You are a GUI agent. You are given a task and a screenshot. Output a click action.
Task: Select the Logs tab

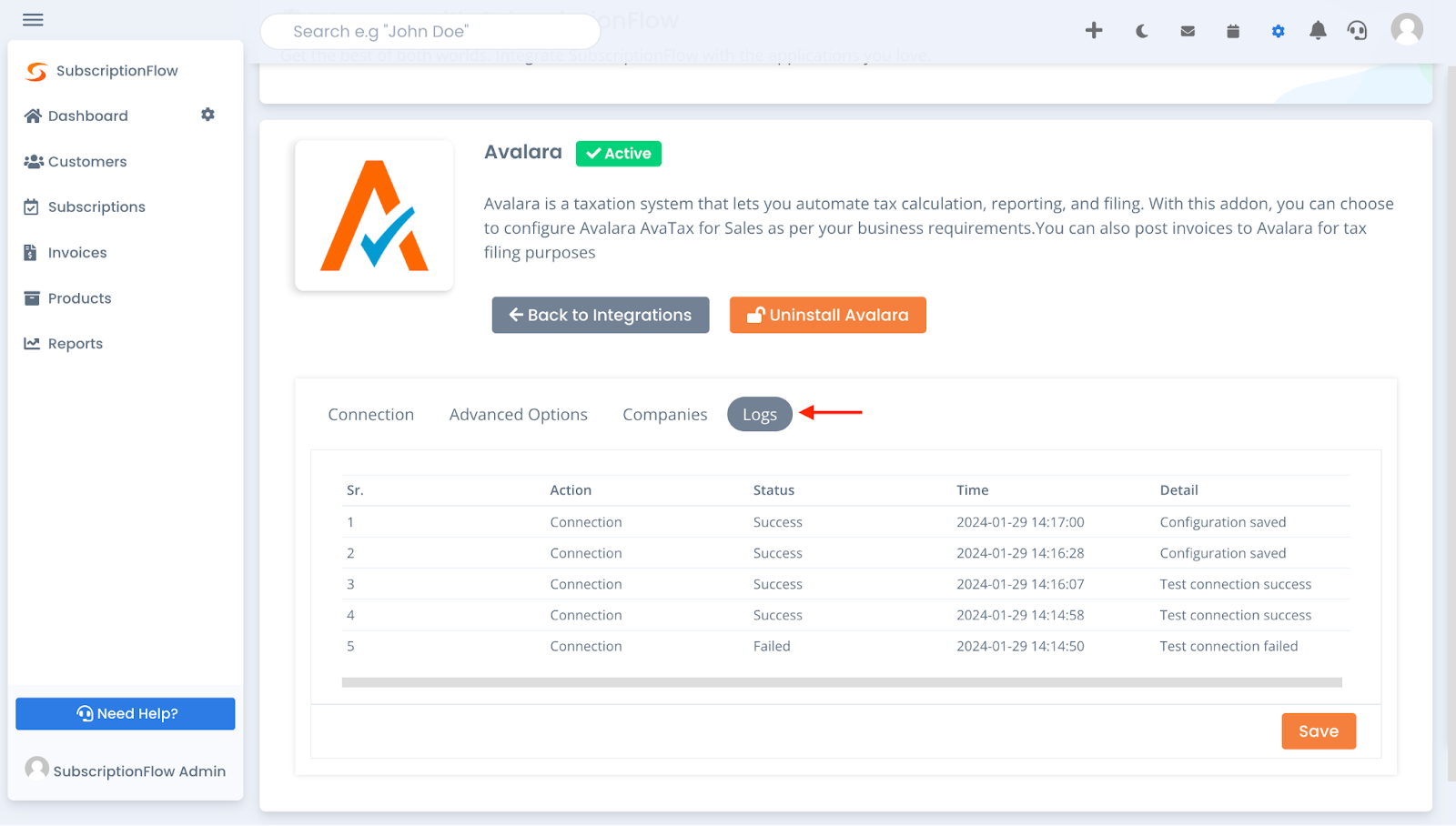760,414
